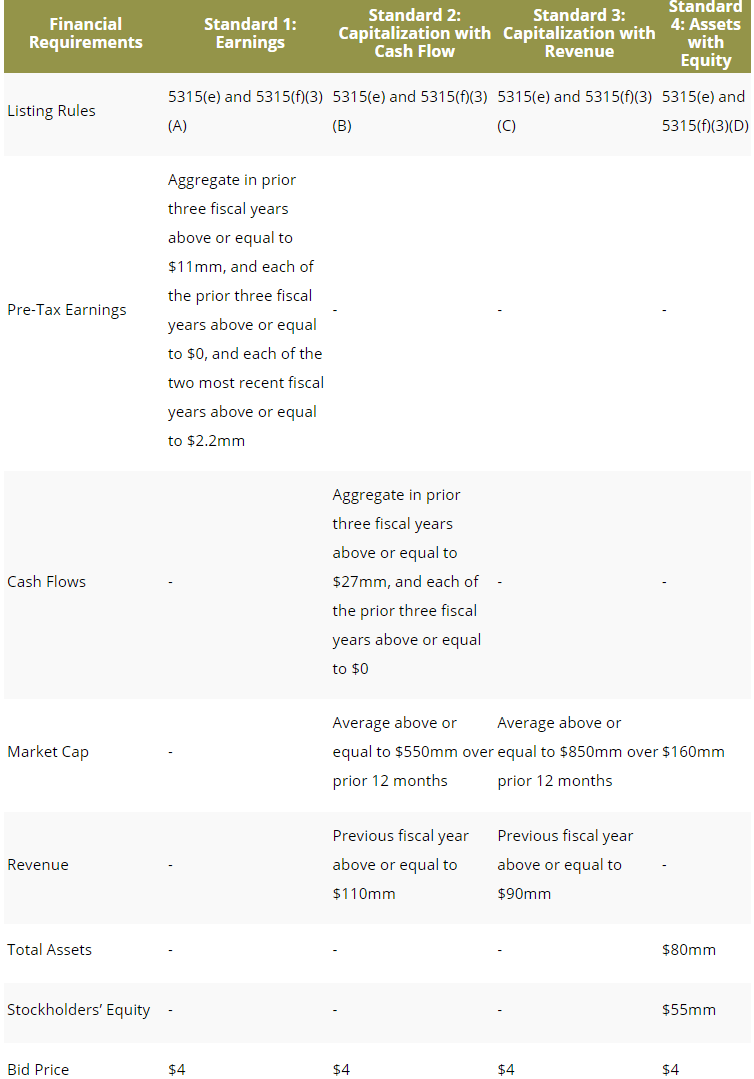Select the Stockholders' Equity row label
Screen dimensions: 754x1079
point(79,1010)
